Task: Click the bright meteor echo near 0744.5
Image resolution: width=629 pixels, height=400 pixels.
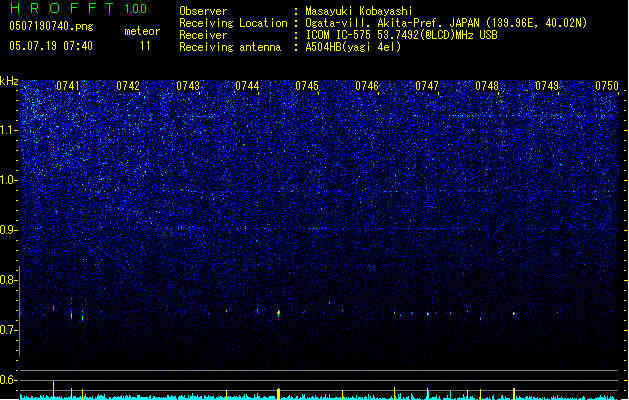Action: (278, 313)
